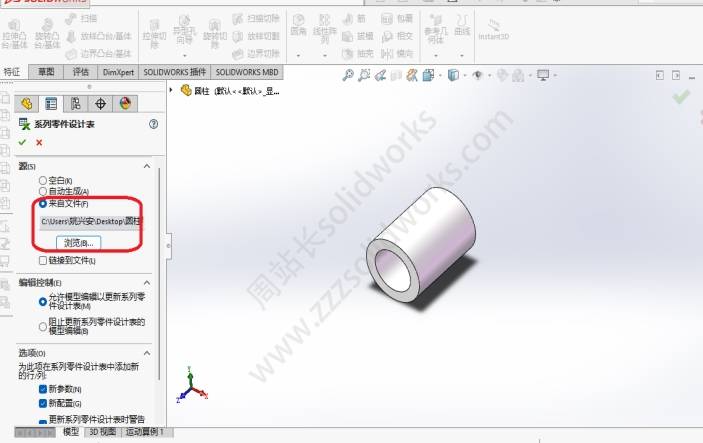Screen dimensions: 703x443
Task: Open Hole Wizard dropdown arrow
Action: tap(184, 56)
